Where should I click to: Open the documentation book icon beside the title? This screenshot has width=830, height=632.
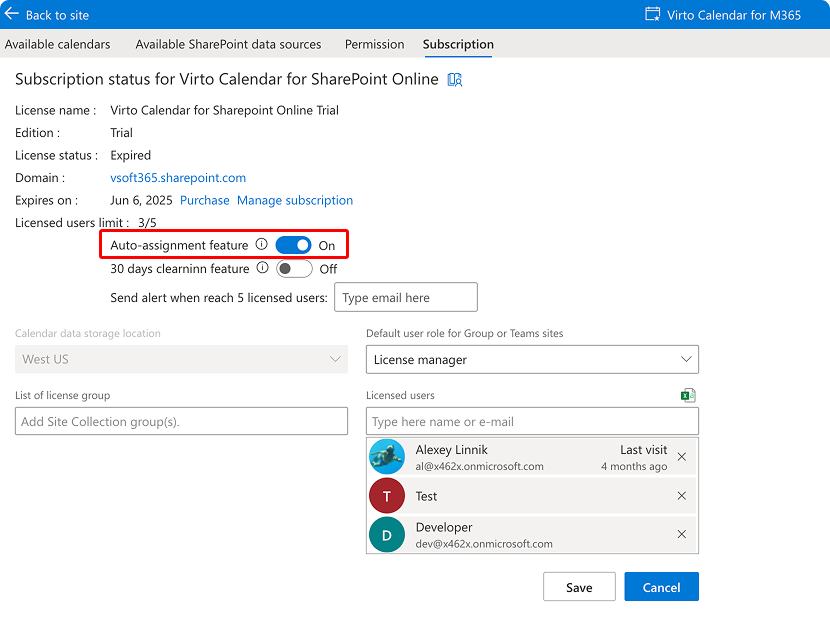click(455, 80)
